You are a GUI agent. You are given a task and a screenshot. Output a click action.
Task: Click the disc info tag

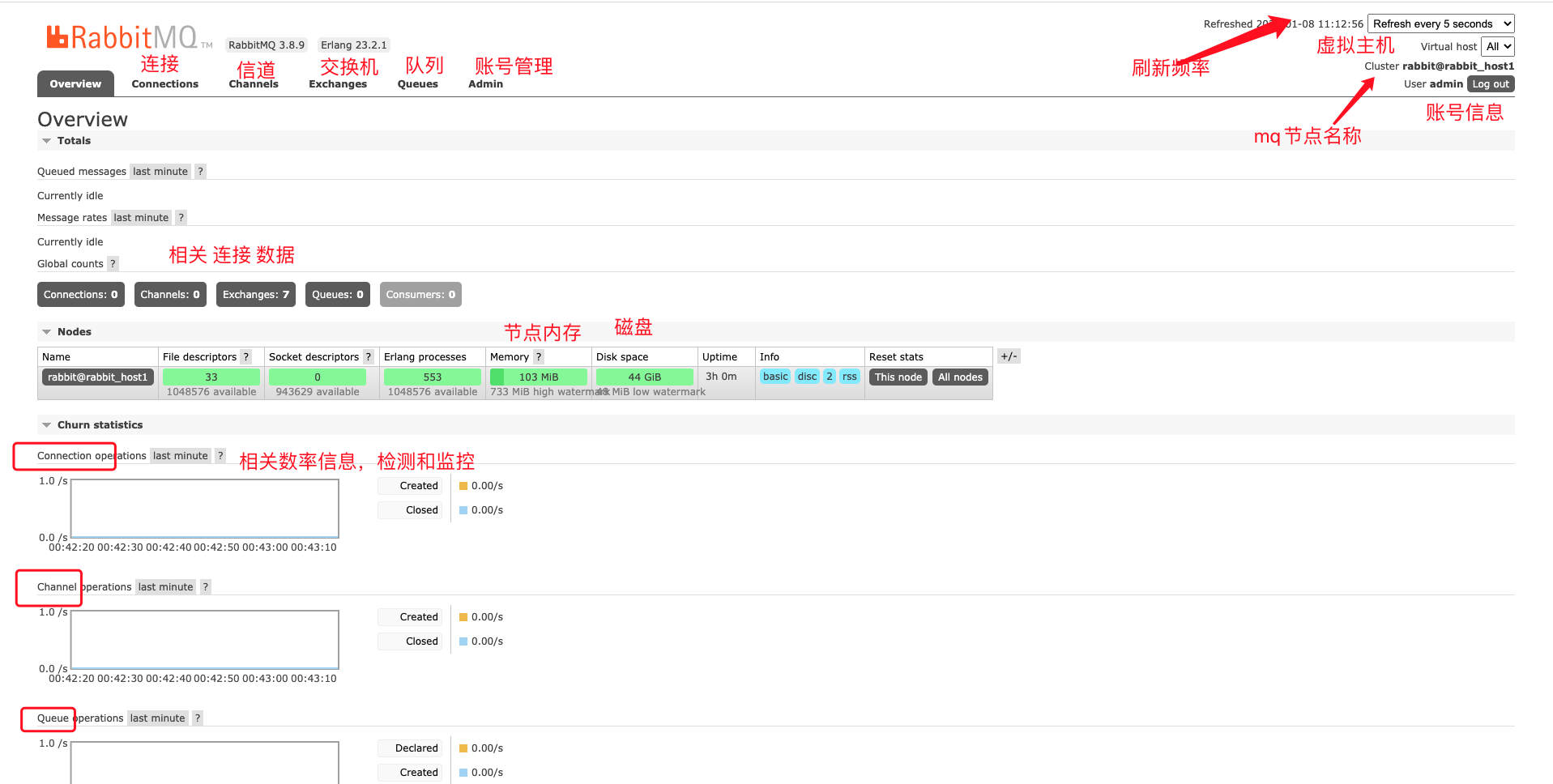808,376
